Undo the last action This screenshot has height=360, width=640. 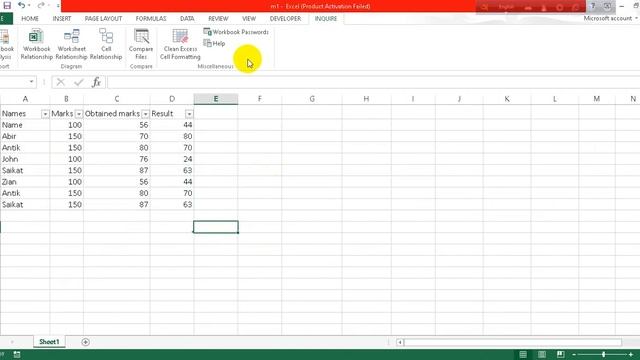[21, 6]
